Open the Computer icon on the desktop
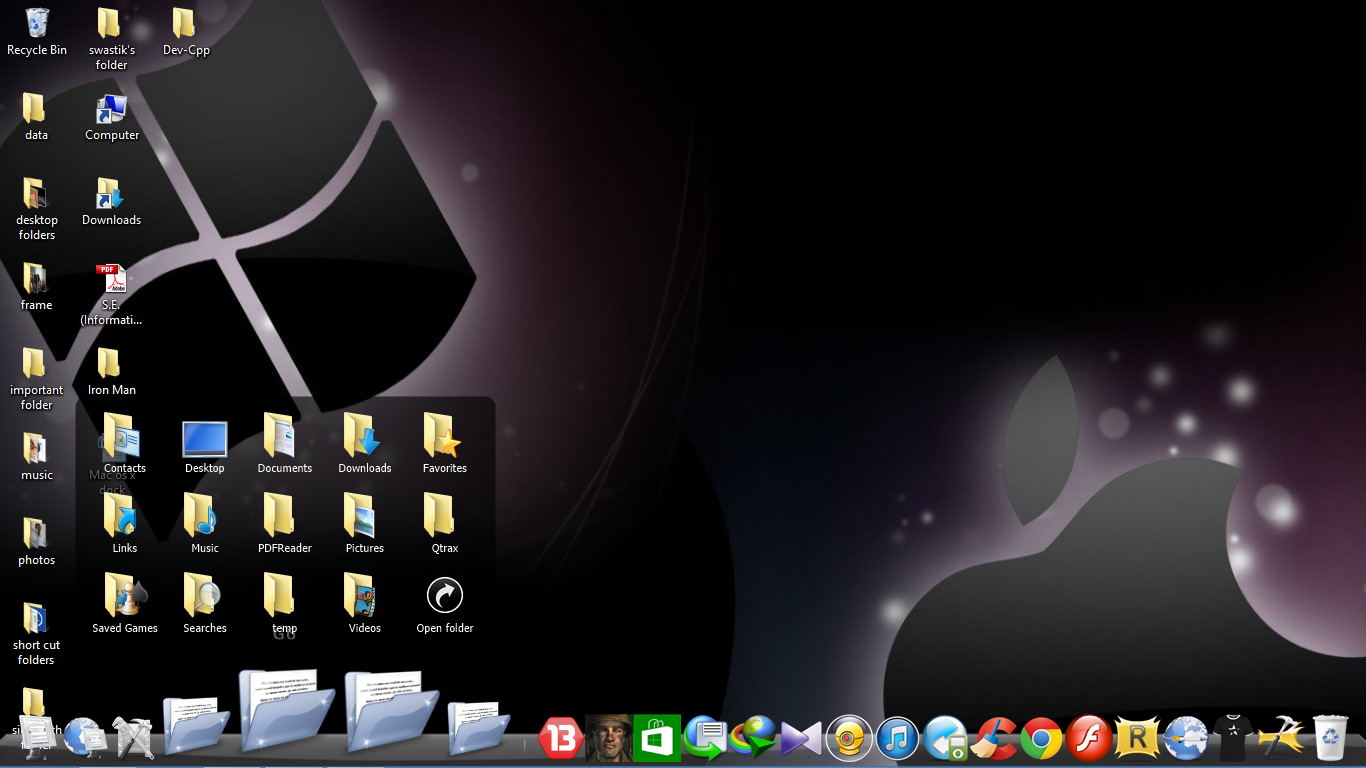The image size is (1366, 768). pos(111,110)
